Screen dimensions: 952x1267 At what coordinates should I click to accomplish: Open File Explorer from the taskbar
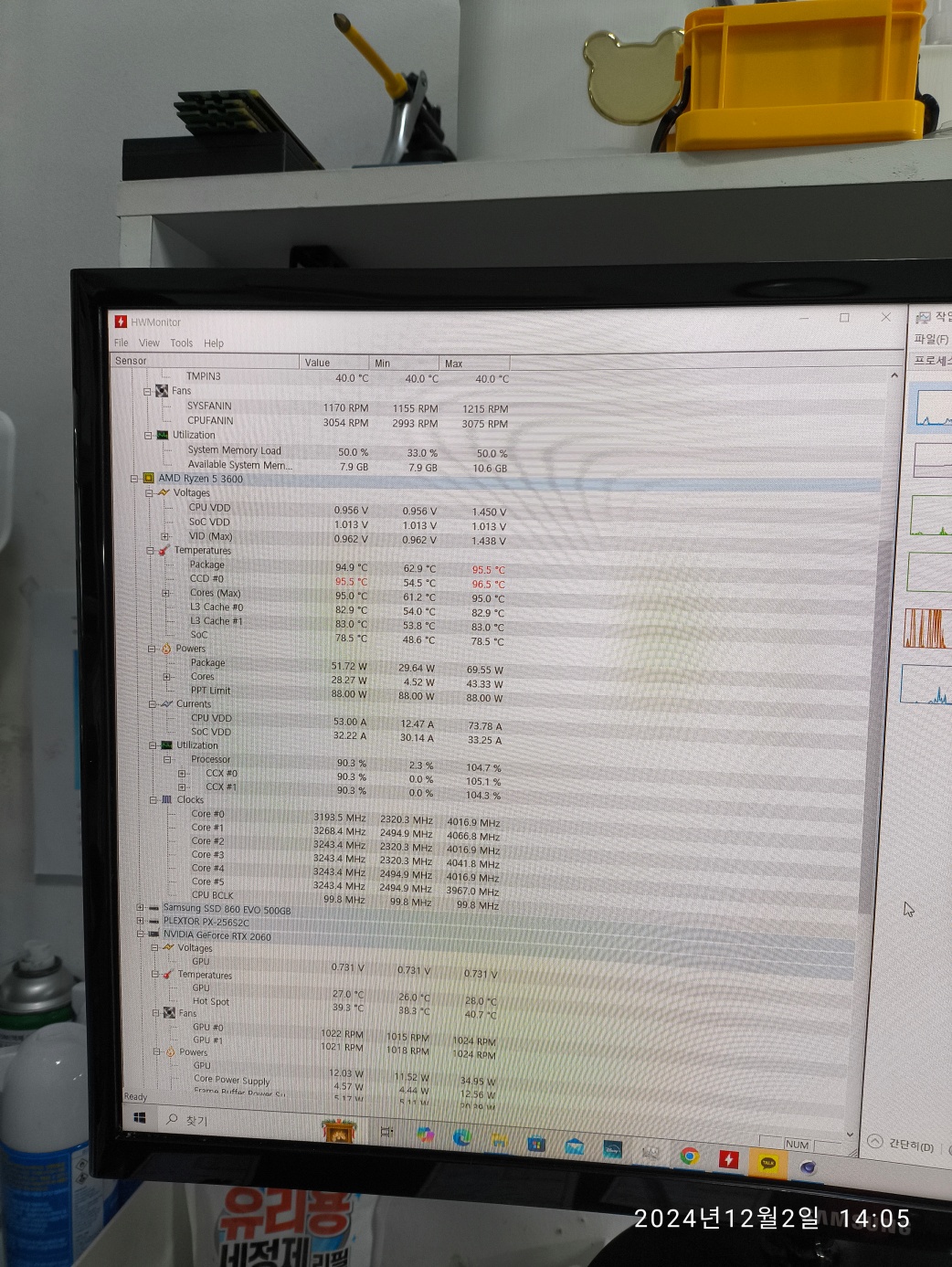point(499,1140)
